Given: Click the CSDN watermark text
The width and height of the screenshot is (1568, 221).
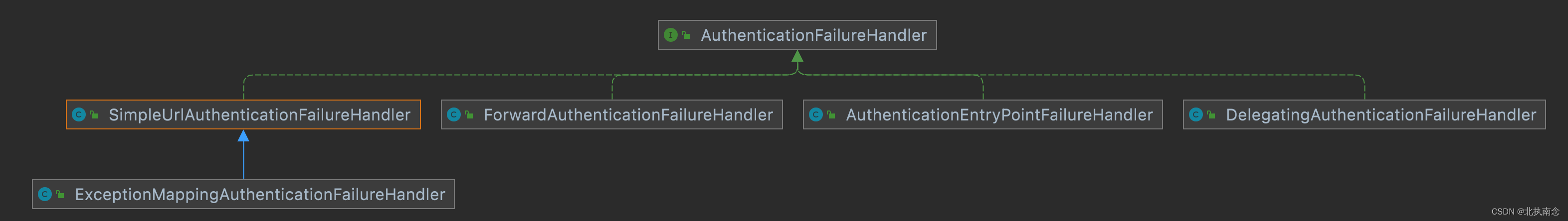Looking at the screenshot, I should click(x=1526, y=211).
